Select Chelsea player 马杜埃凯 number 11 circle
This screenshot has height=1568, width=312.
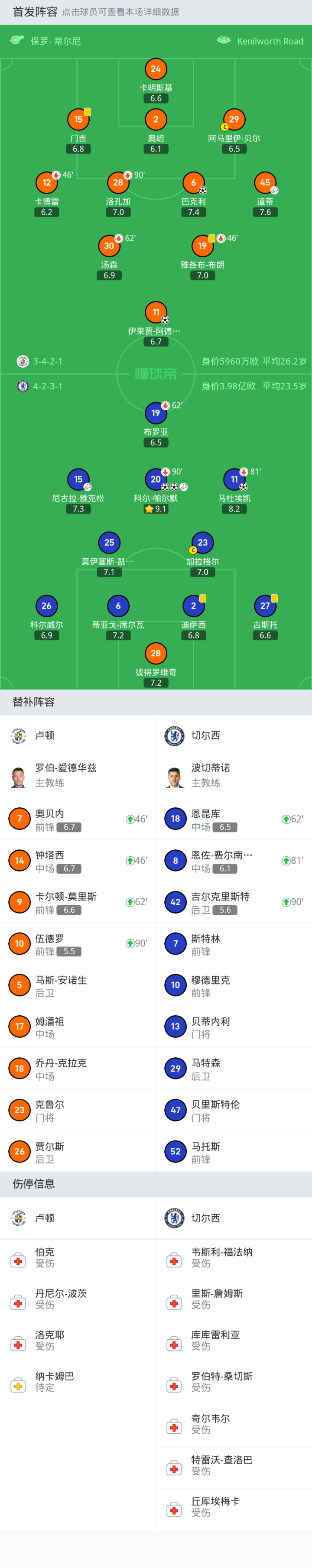[x=234, y=479]
